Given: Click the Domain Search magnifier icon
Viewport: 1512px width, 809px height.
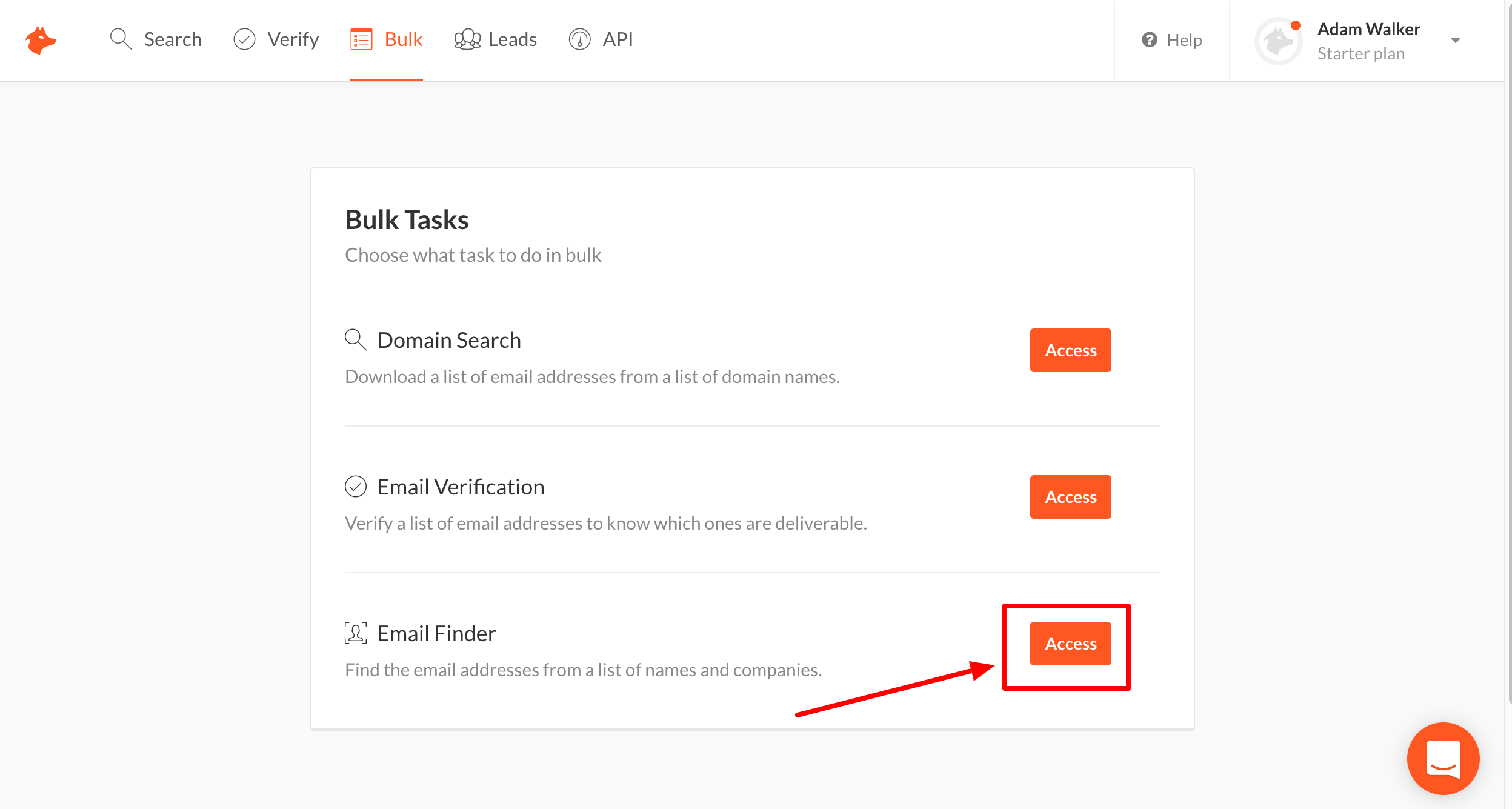Looking at the screenshot, I should tap(356, 340).
